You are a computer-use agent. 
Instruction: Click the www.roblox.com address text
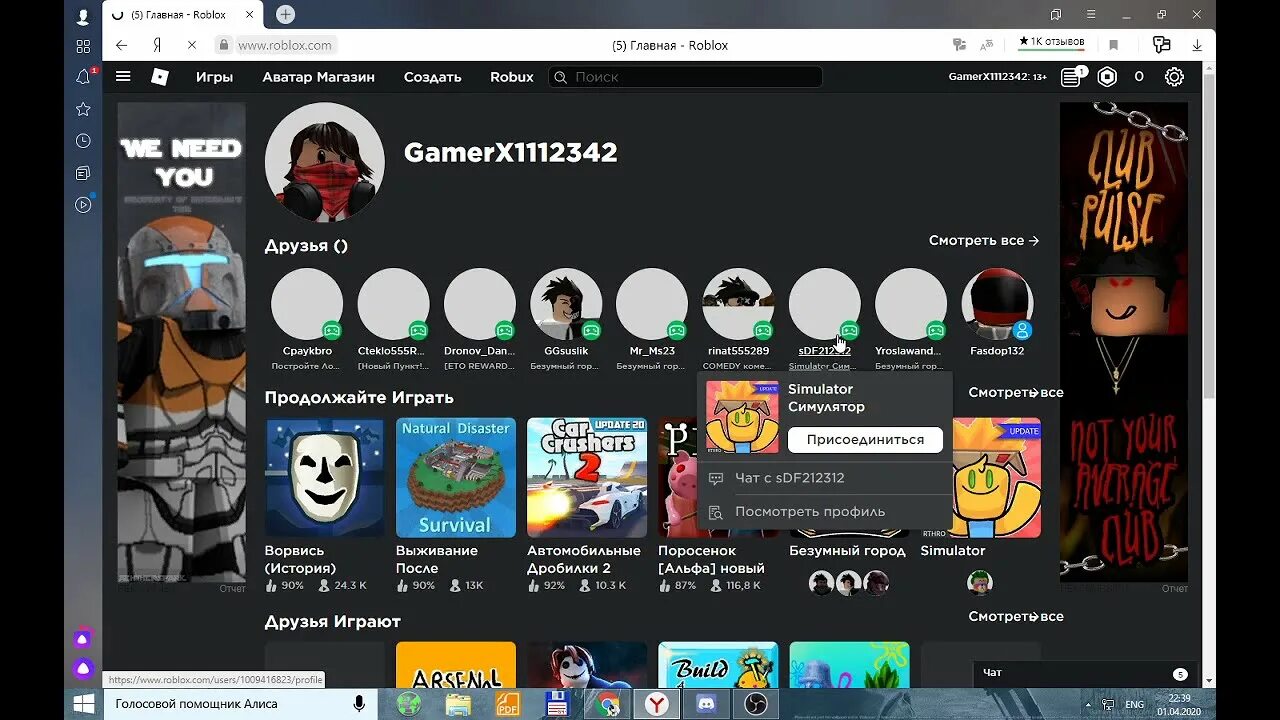pos(285,45)
